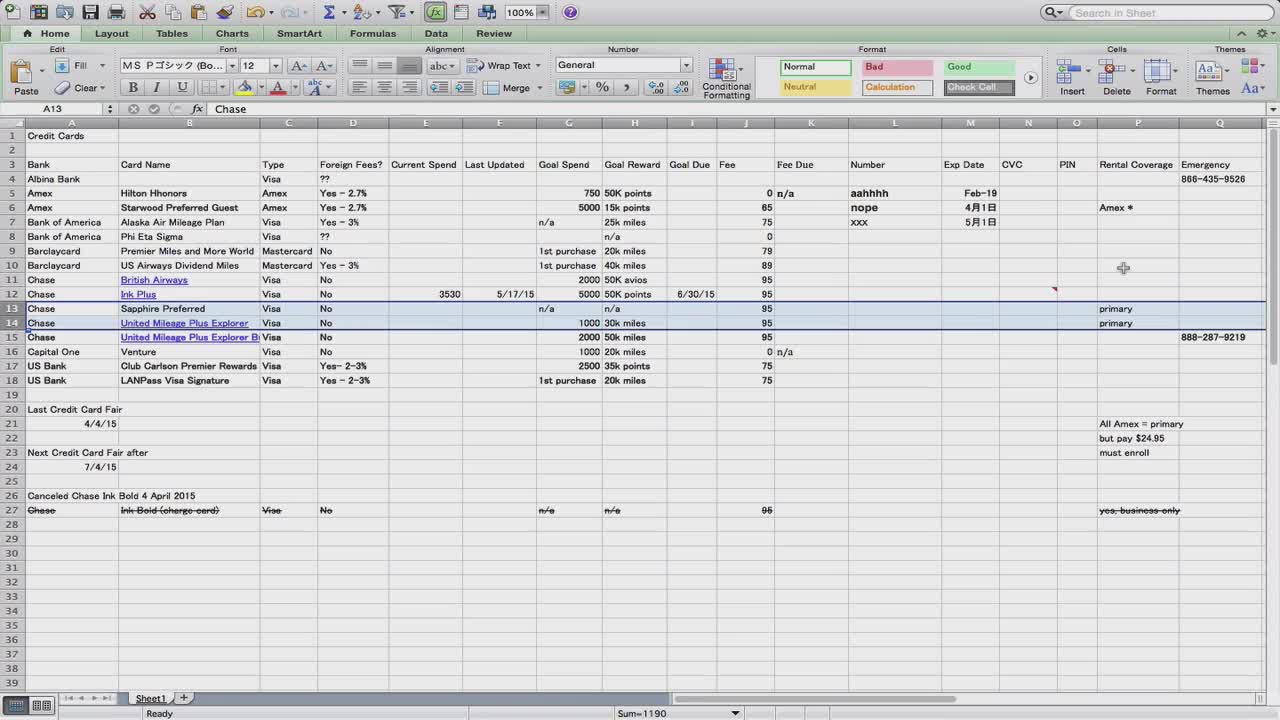The width and height of the screenshot is (1280, 720).
Task: Cut selection with the scissors icon
Action: click(x=147, y=12)
